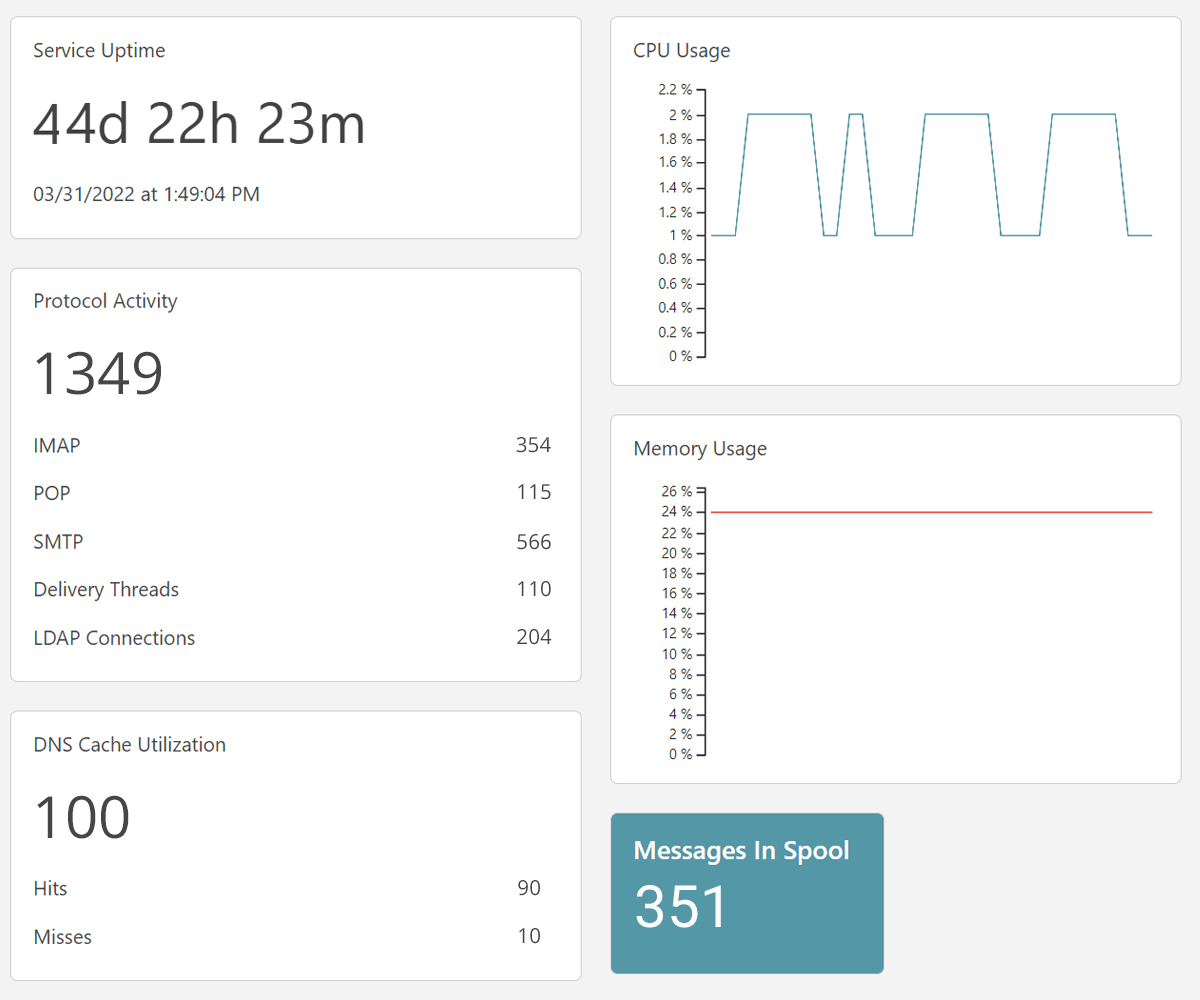Click the CPU Usage chart title

681,50
